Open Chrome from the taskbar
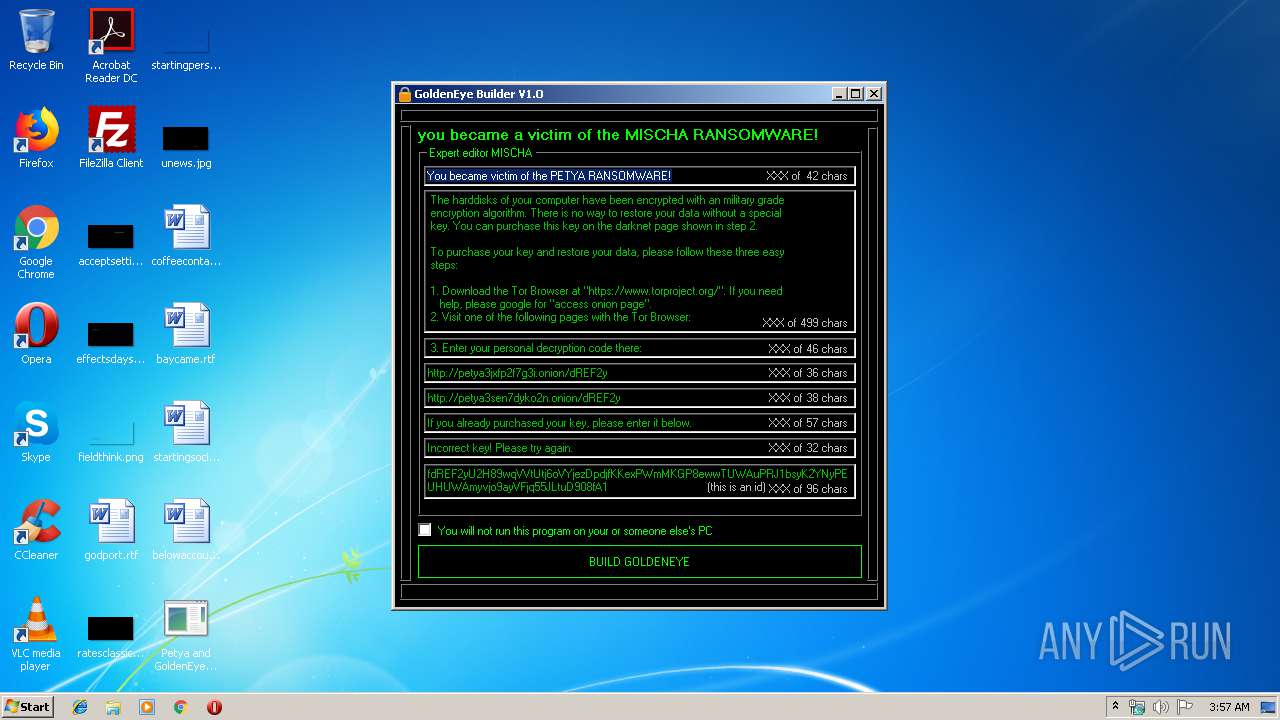Image resolution: width=1280 pixels, height=720 pixels. [x=180, y=707]
